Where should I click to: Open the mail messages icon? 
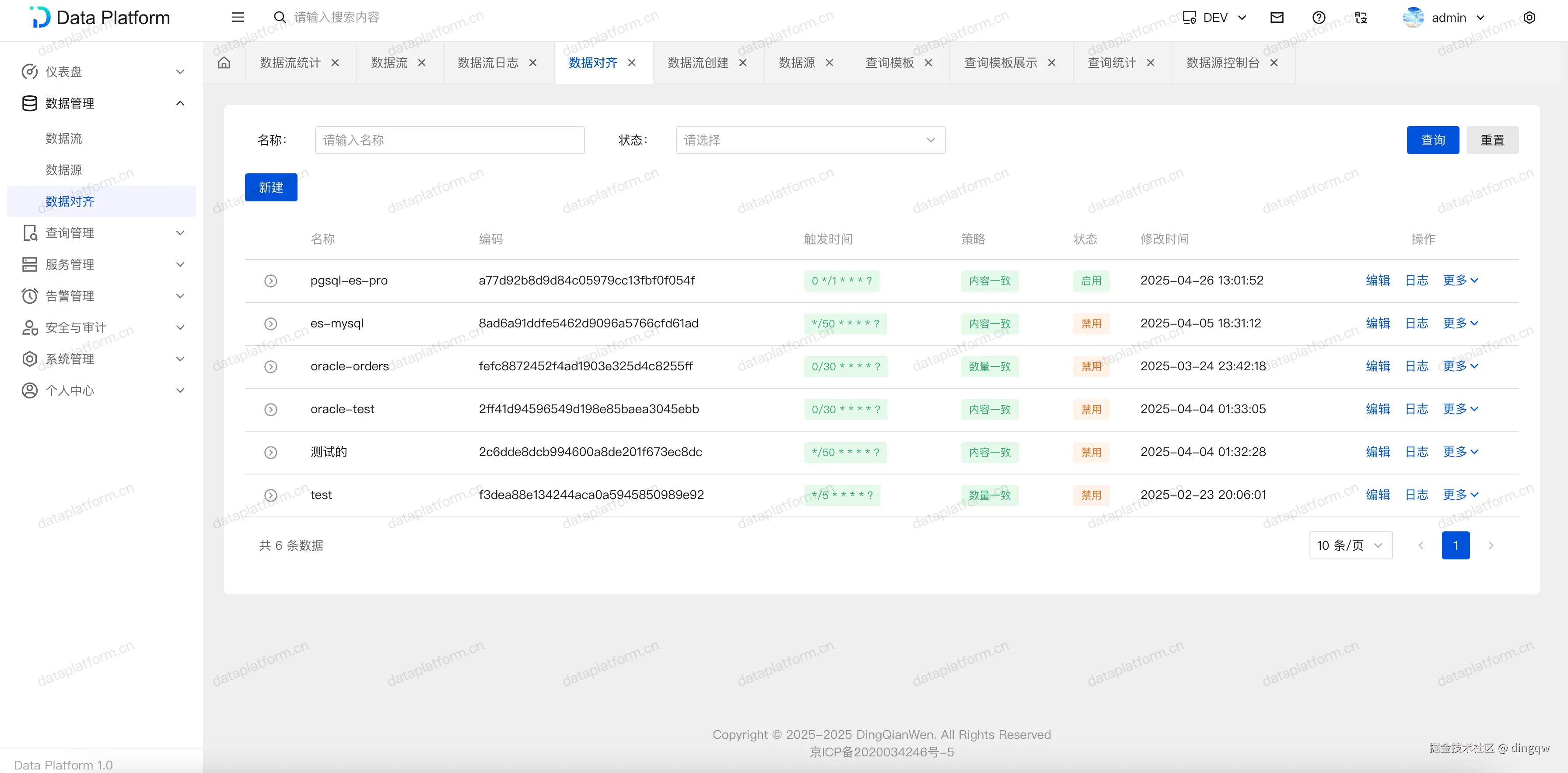[1277, 18]
